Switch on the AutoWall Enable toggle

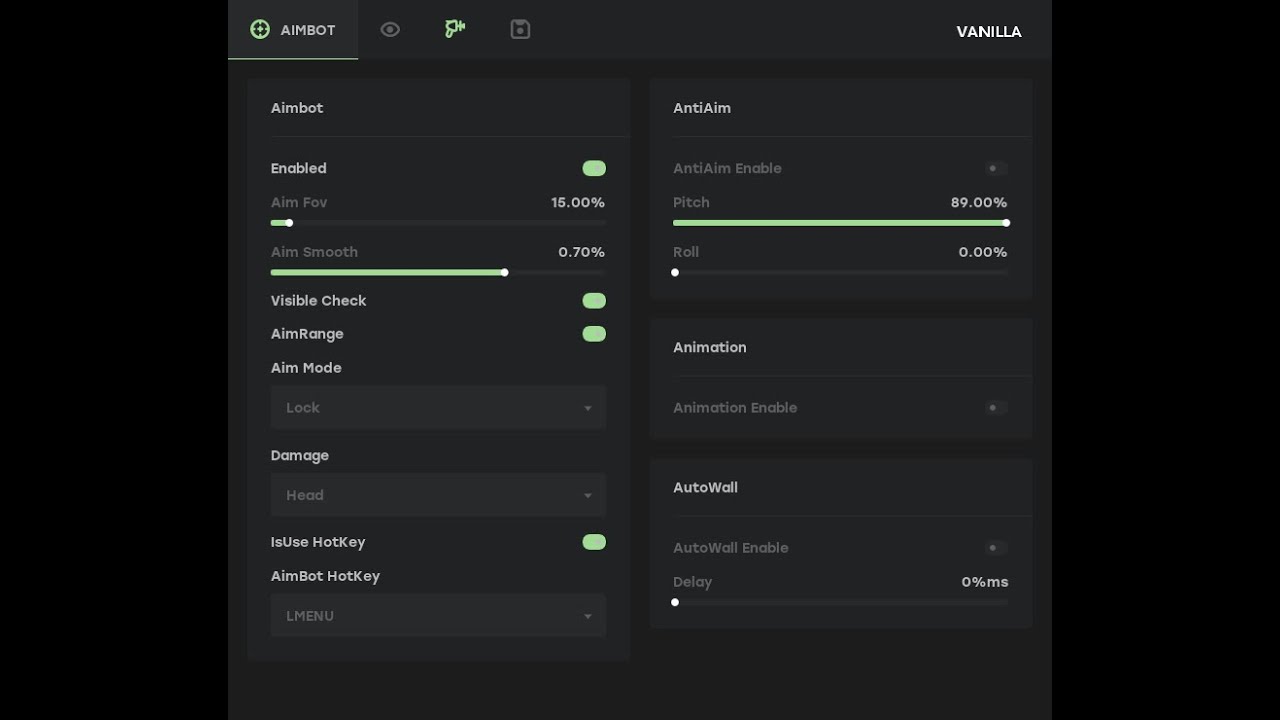[x=995, y=548]
